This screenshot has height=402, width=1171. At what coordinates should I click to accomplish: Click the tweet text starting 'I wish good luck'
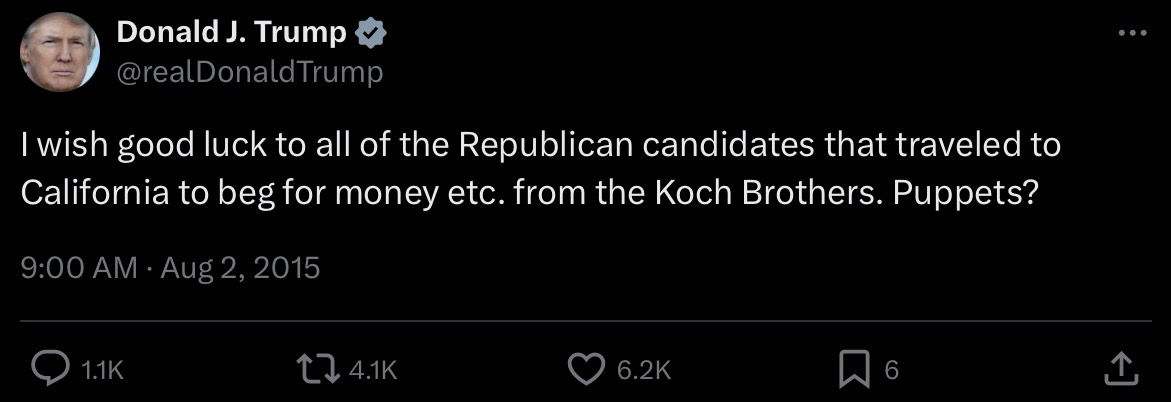click(x=540, y=148)
